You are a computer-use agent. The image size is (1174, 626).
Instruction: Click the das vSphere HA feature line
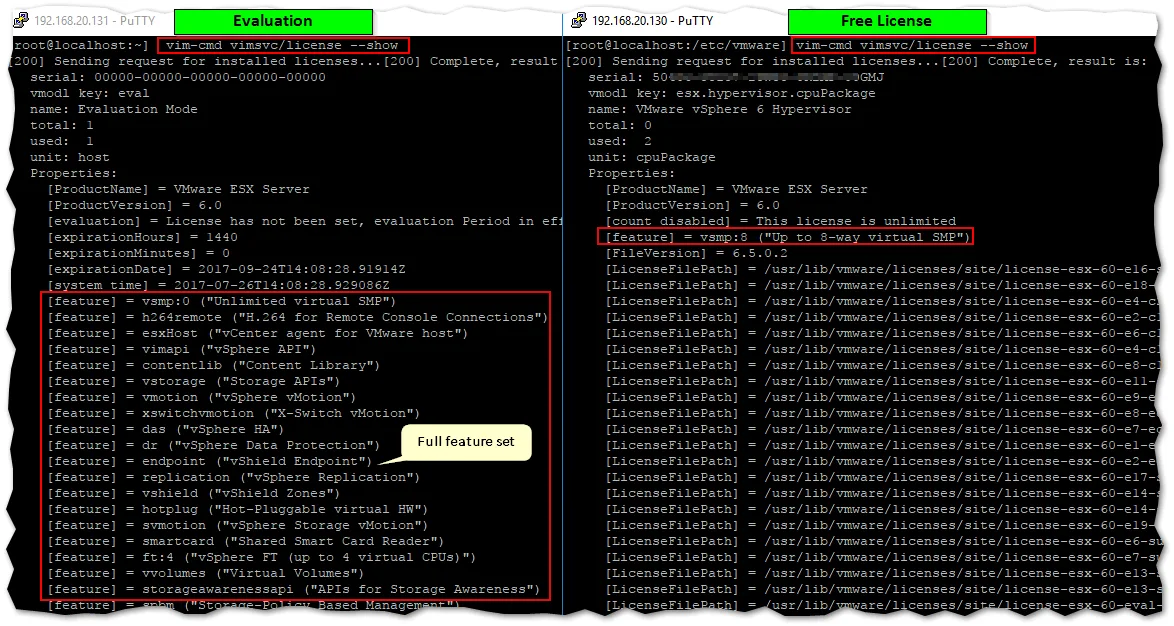pos(165,430)
